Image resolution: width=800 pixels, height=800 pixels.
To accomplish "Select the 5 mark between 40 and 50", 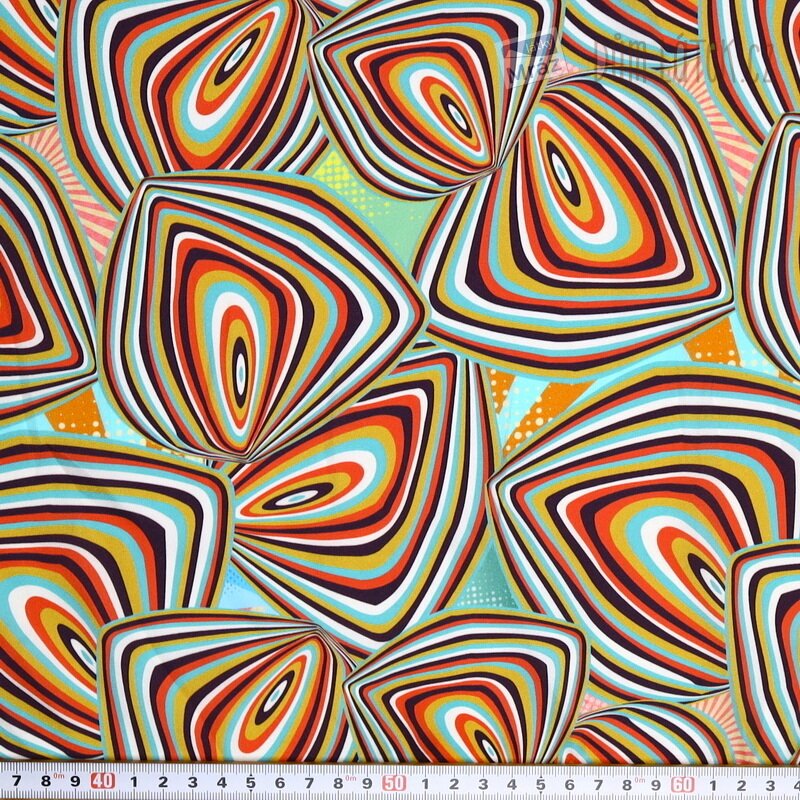I will coord(249,781).
